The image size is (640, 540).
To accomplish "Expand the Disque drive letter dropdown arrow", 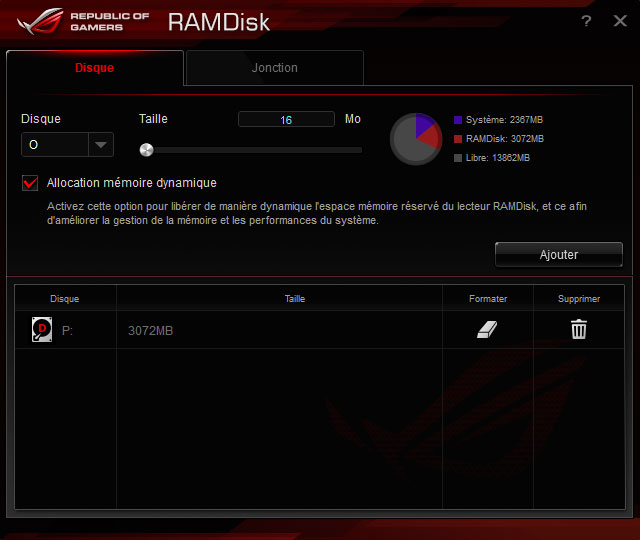I will click(101, 145).
